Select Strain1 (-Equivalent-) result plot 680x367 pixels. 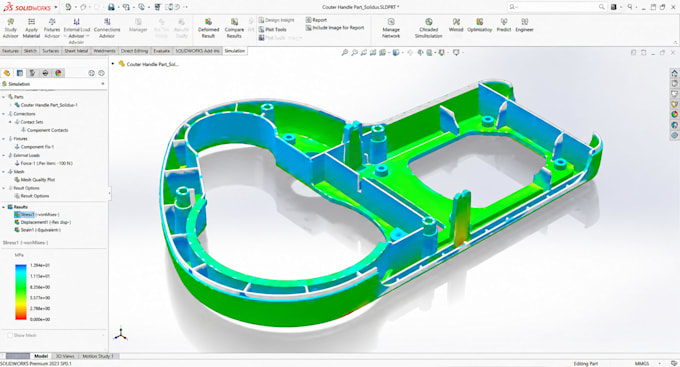point(37,230)
